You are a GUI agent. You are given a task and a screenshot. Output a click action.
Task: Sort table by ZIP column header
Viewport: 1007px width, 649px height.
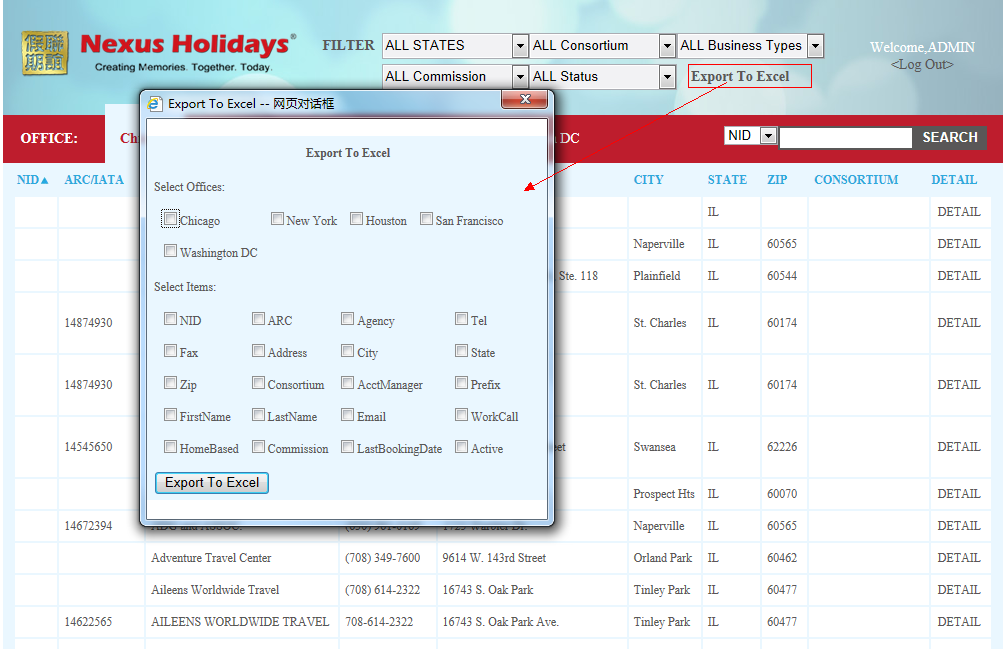777,180
